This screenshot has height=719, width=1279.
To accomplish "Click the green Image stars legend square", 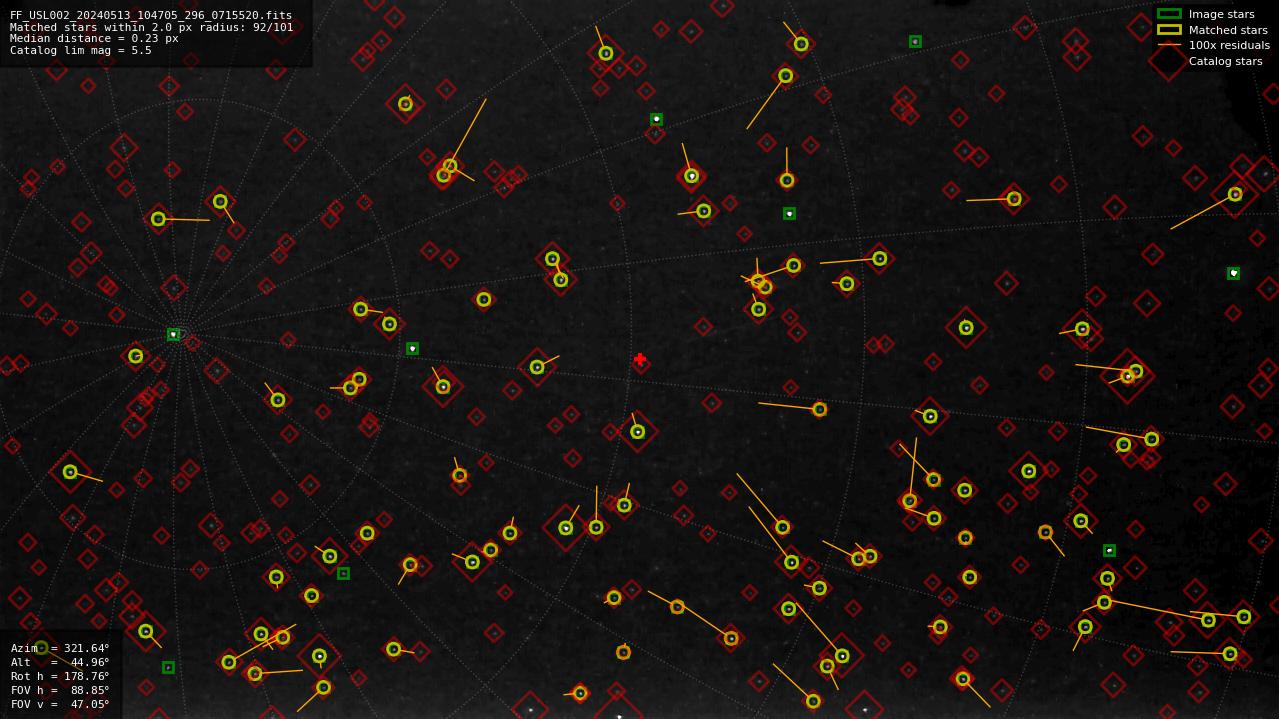I will pos(1169,14).
